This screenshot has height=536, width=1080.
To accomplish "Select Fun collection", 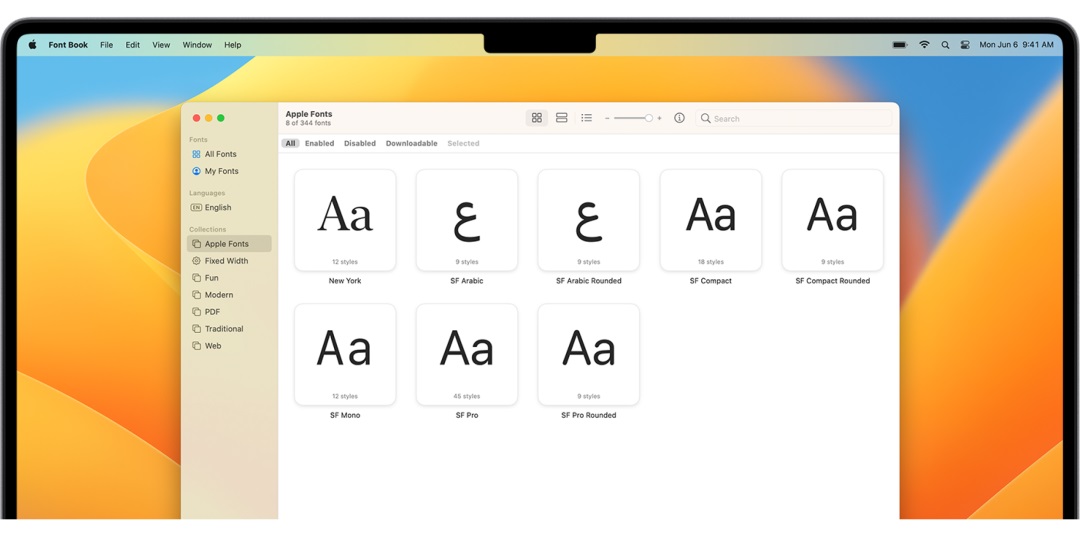I will pyautogui.click(x=229, y=278).
